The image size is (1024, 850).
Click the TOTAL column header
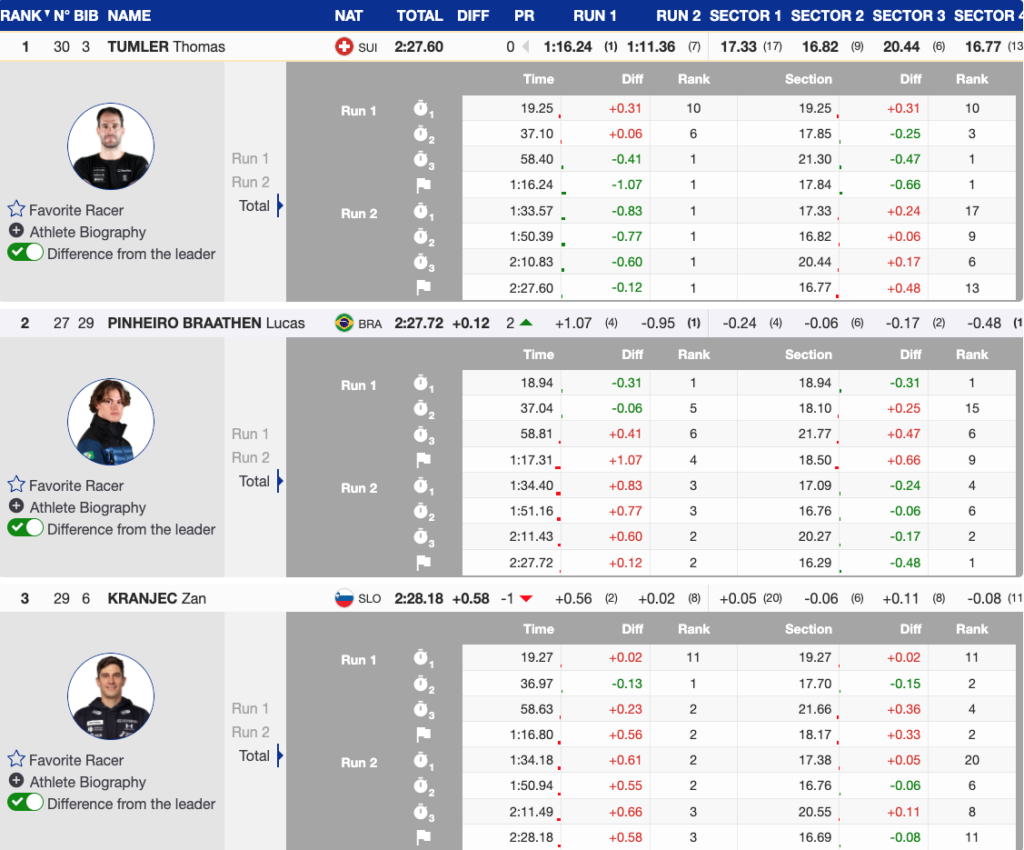419,15
